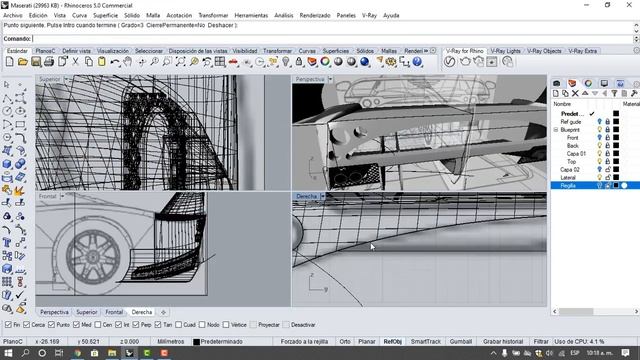Click the Orto status bar button
The image size is (640, 360).
pos(345,342)
